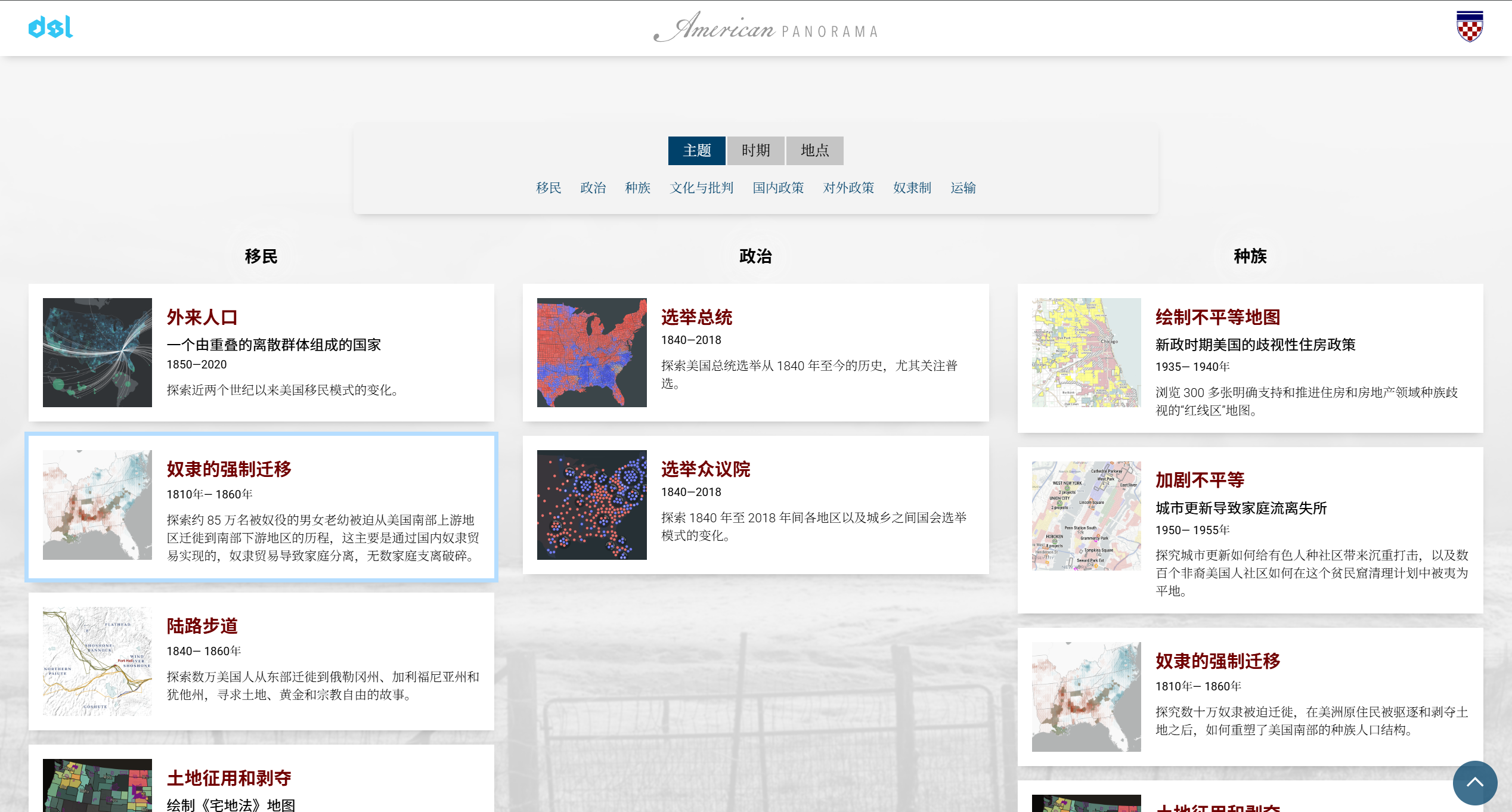Click the American Panorama title logo

pyautogui.click(x=766, y=27)
